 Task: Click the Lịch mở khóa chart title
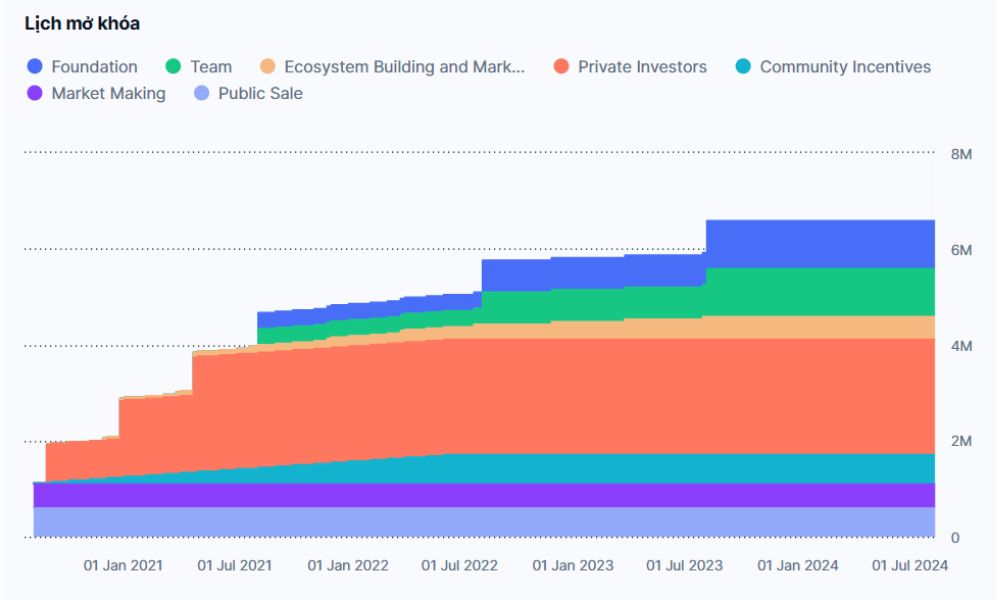coord(82,24)
